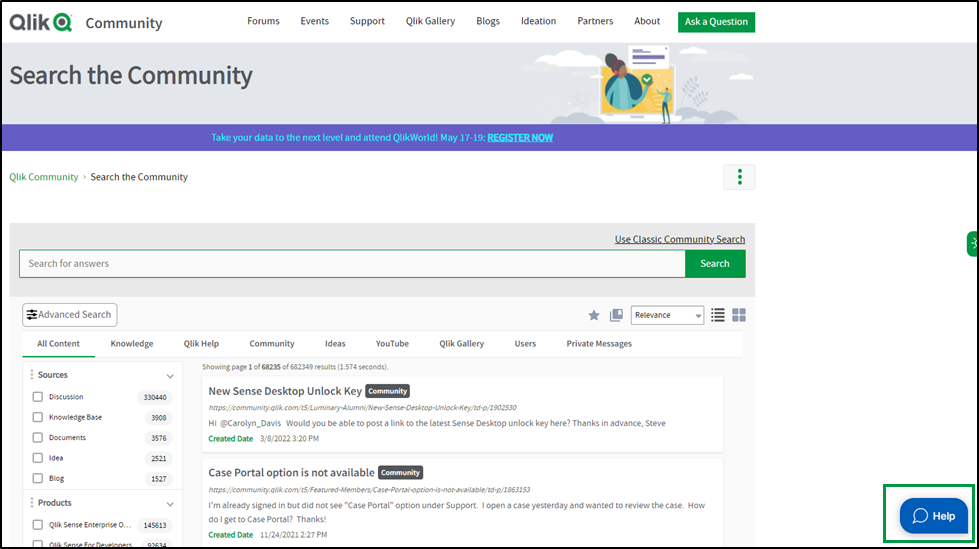Click the New Sense Desktop result URL

362,407
